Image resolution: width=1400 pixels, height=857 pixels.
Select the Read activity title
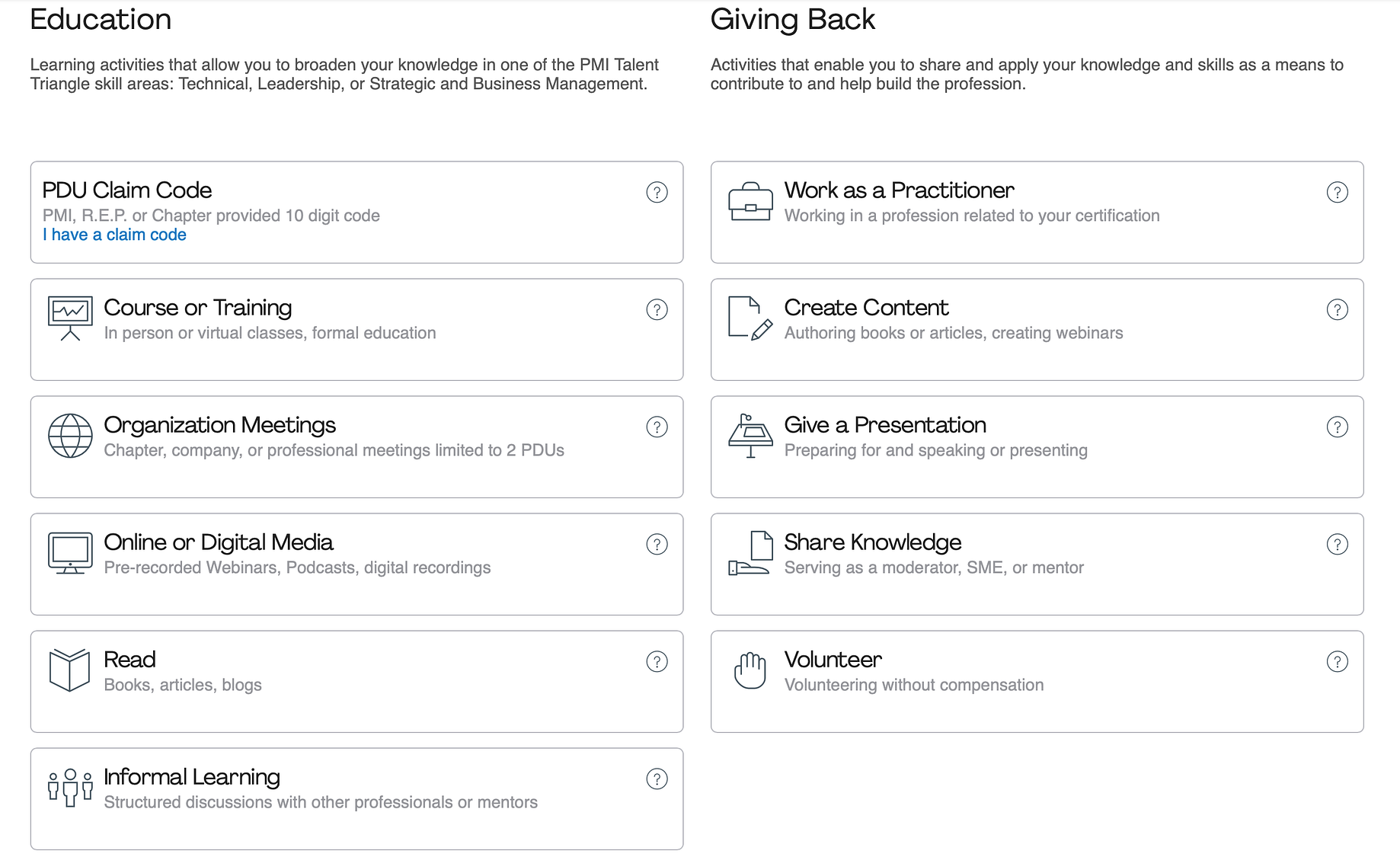pyautogui.click(x=129, y=659)
